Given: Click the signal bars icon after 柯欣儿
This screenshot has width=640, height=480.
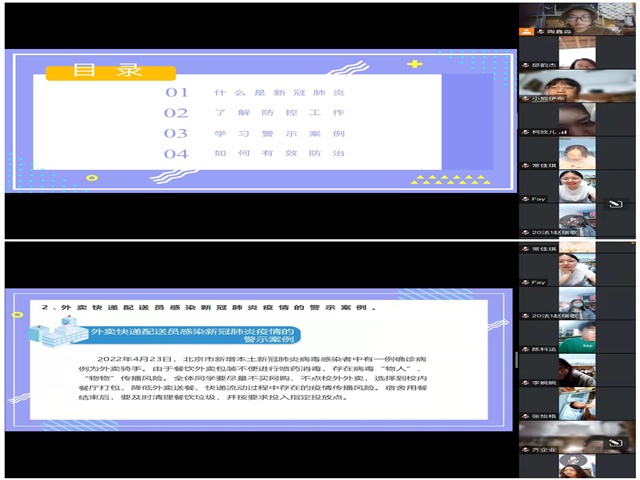Looking at the screenshot, I should [x=564, y=132].
